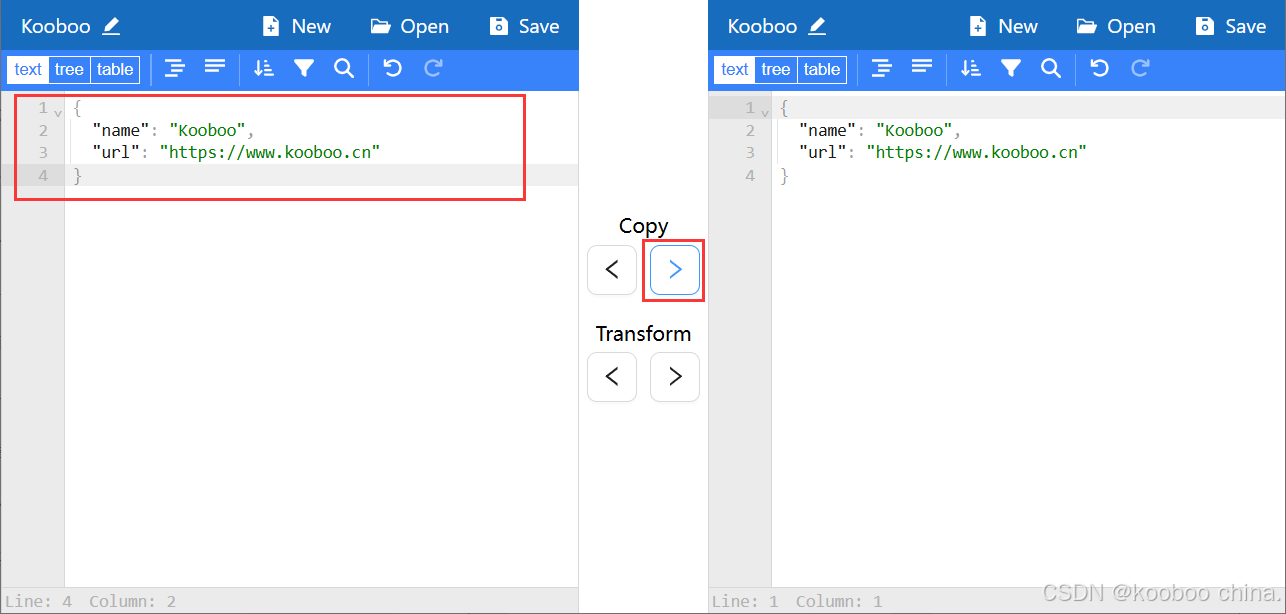Switch left editor to tree mode
The width and height of the screenshot is (1286, 614).
coord(69,69)
